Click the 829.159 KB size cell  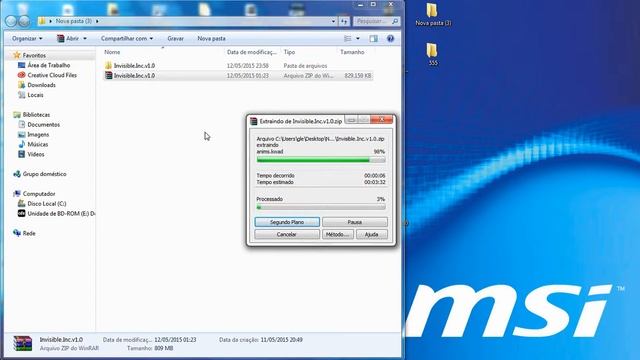coord(358,76)
